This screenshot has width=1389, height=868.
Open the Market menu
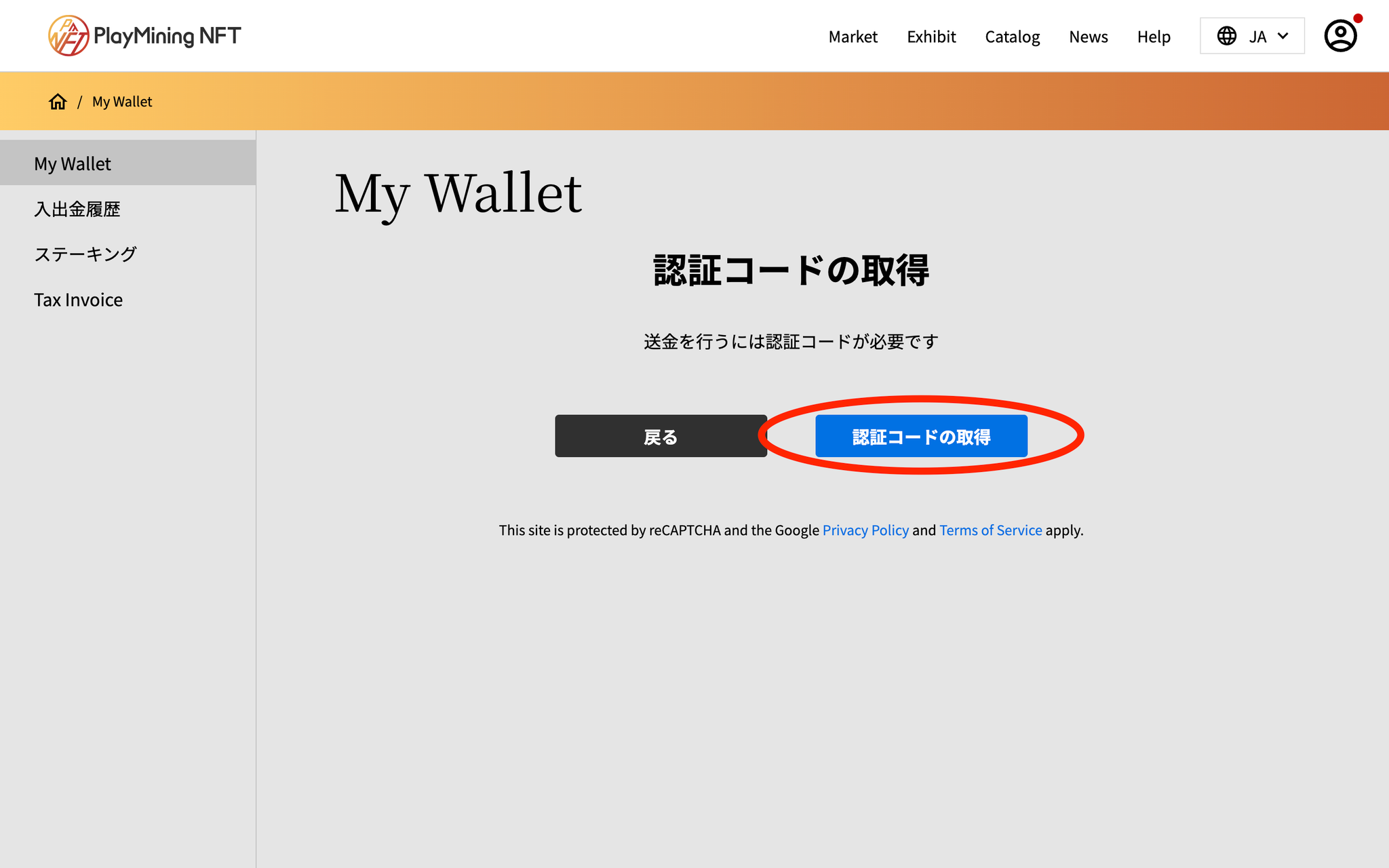(853, 37)
